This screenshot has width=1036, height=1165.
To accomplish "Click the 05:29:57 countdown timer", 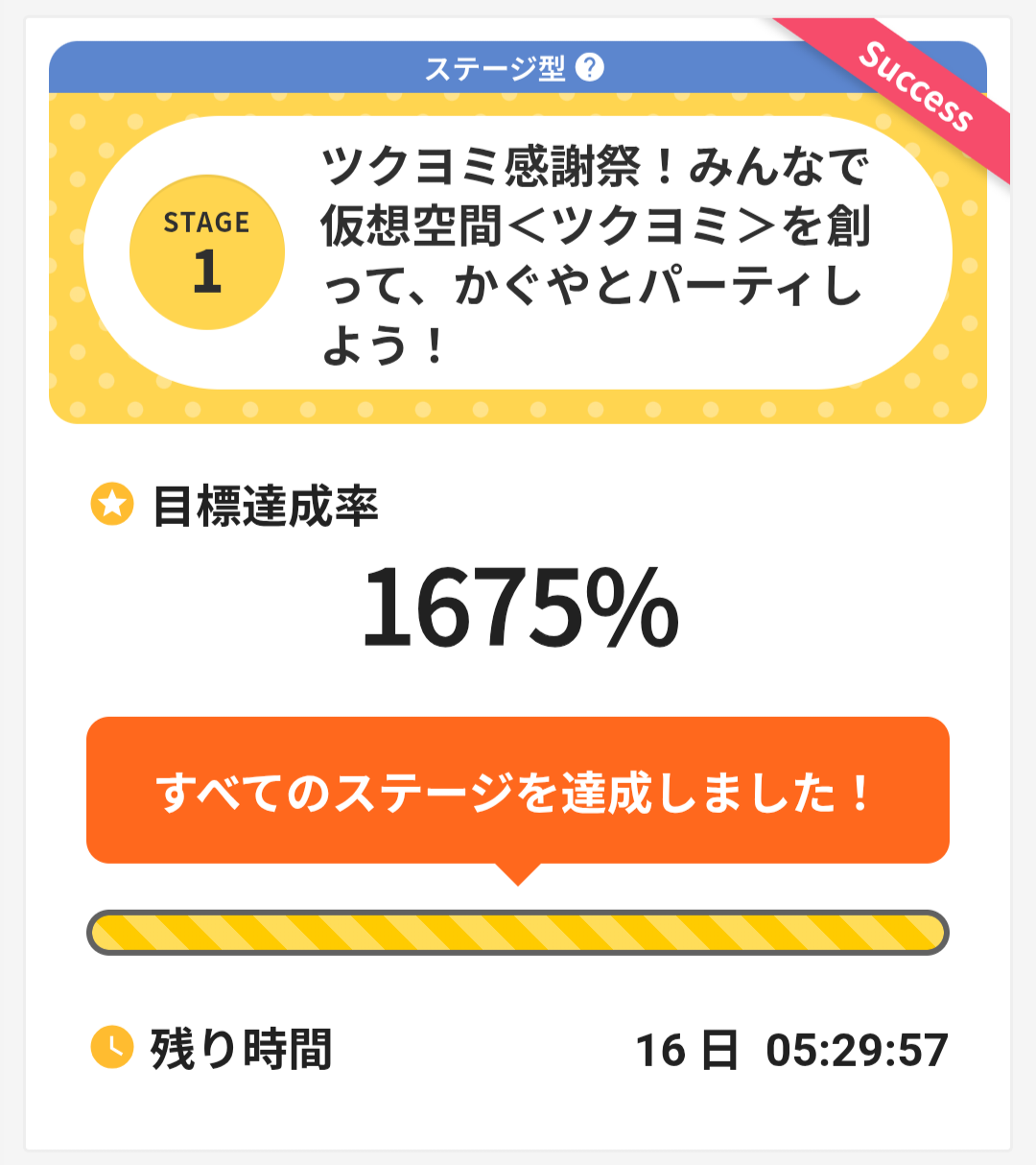I will tap(857, 1050).
